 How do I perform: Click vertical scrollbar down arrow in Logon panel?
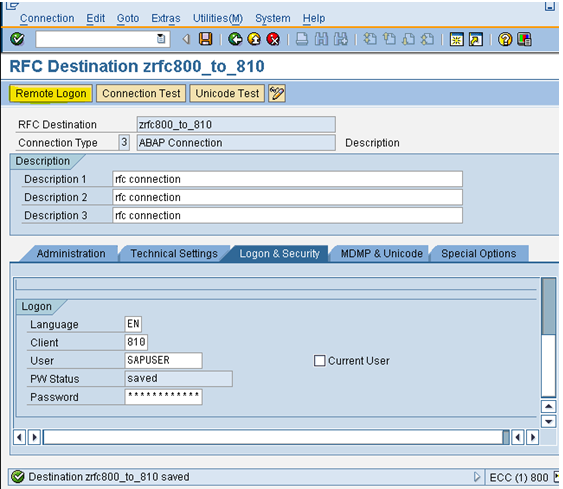point(548,421)
